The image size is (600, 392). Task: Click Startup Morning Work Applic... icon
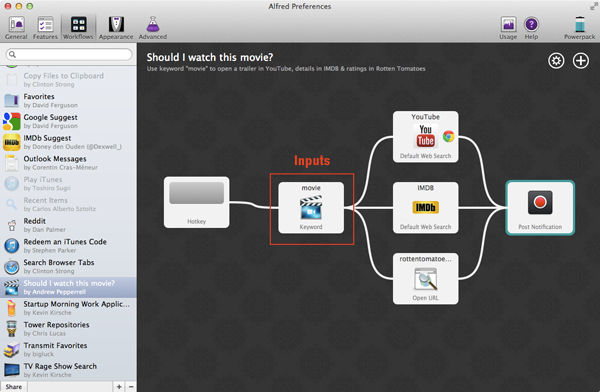[x=11, y=308]
